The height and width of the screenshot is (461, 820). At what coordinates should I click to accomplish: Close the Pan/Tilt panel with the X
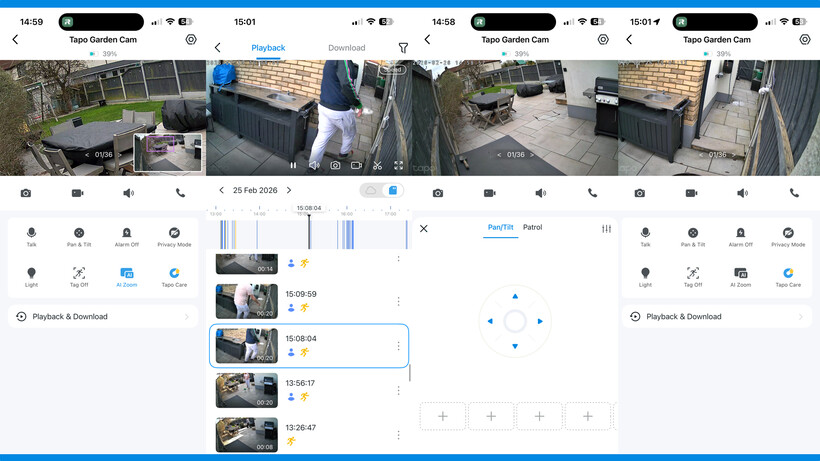coord(424,228)
